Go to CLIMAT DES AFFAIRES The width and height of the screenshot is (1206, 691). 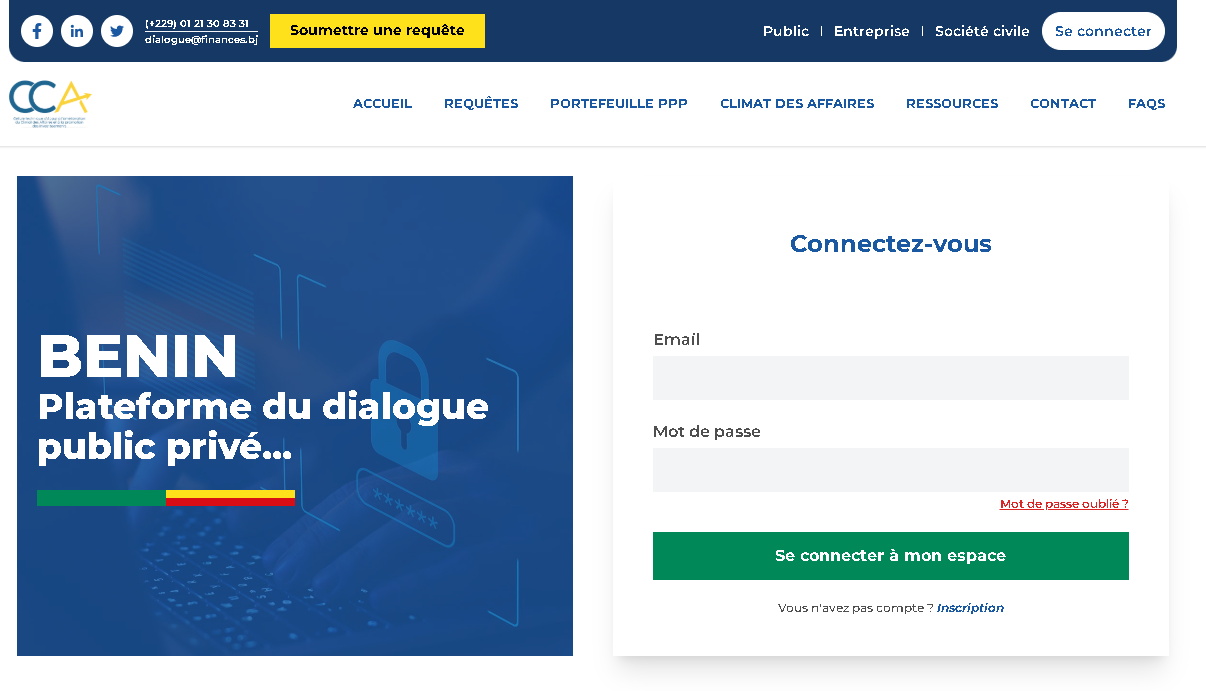797,103
